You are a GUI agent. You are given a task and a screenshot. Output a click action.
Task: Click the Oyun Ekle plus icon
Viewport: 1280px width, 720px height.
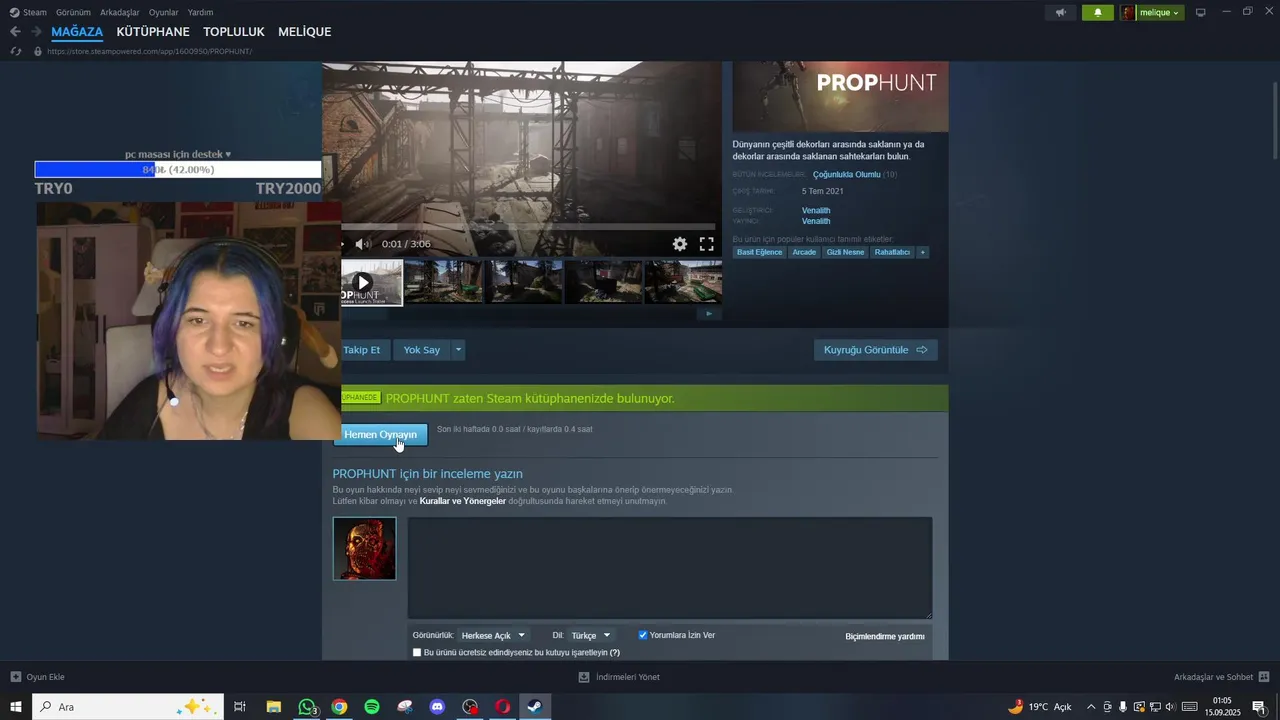point(15,677)
